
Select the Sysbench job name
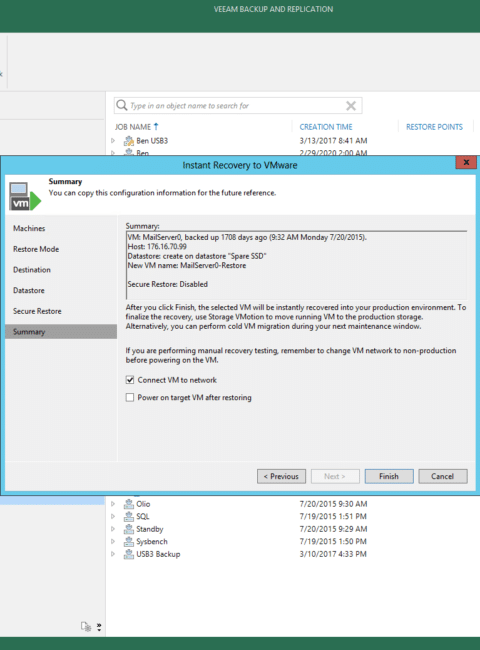[x=152, y=541]
